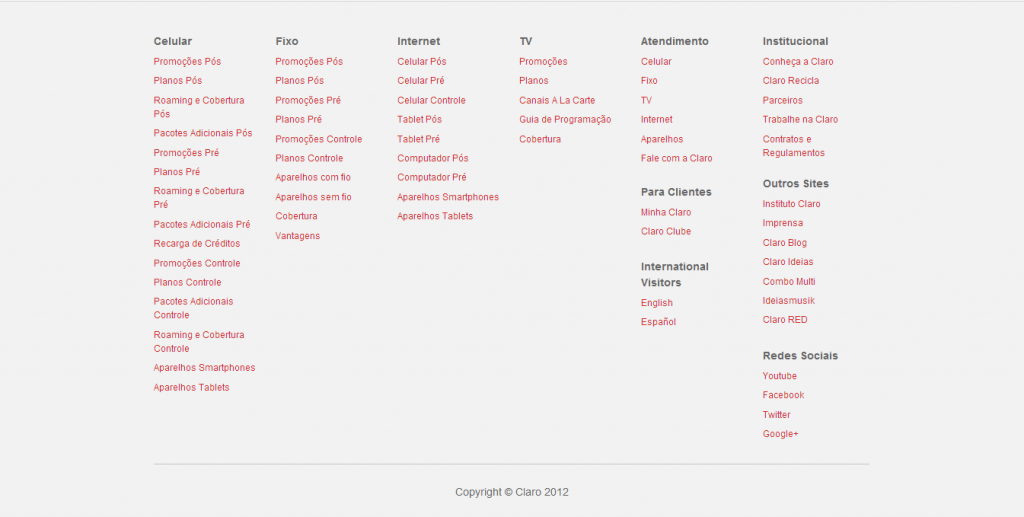Choose the Español language link
The image size is (1024, 517).
pyautogui.click(x=659, y=322)
